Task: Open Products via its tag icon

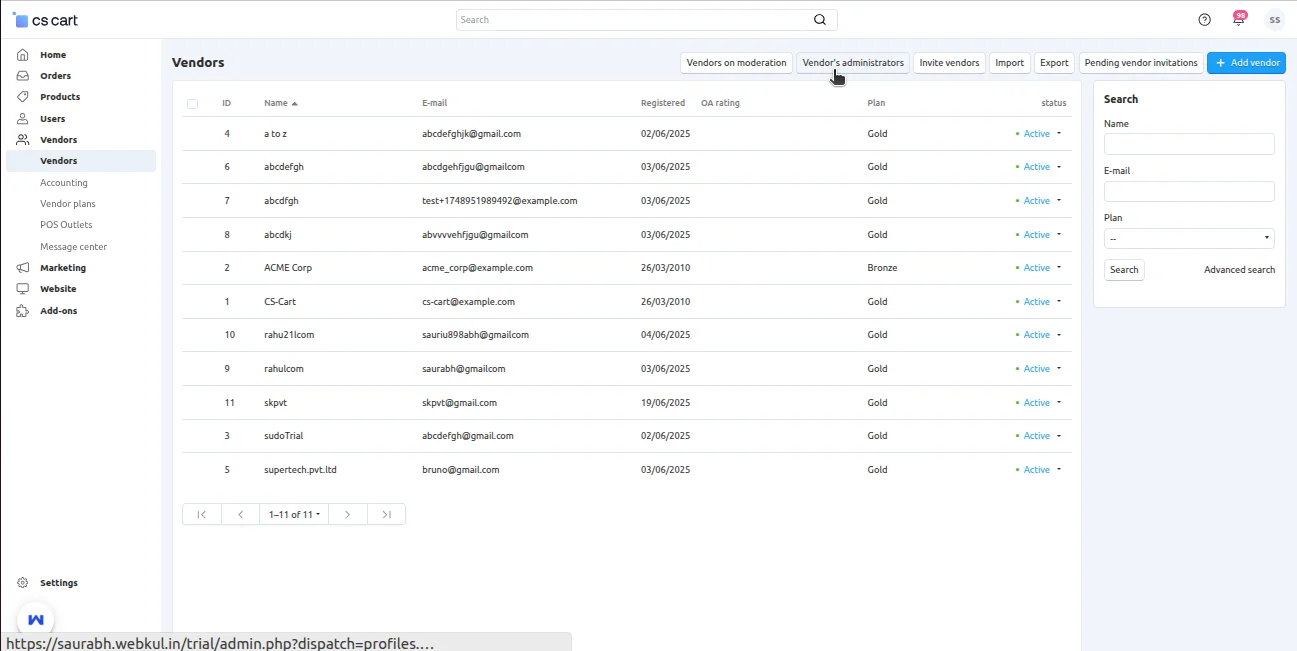Action: point(21,96)
